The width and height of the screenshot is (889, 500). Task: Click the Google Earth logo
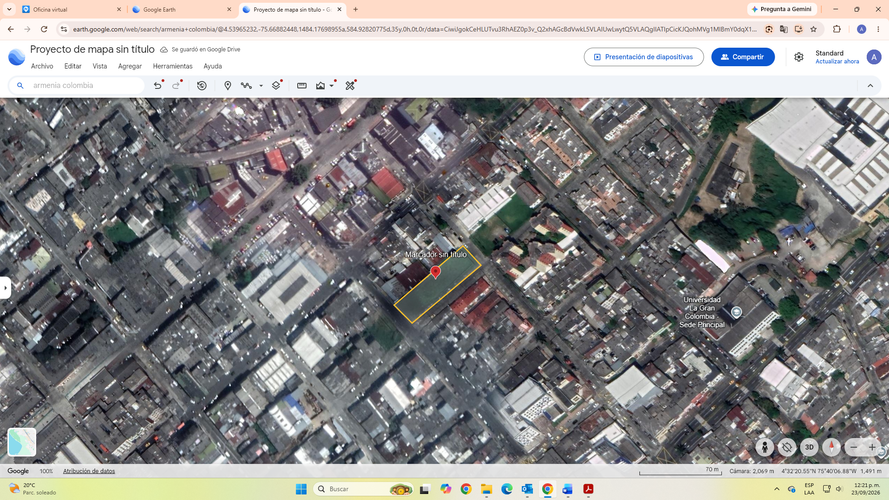point(16,57)
